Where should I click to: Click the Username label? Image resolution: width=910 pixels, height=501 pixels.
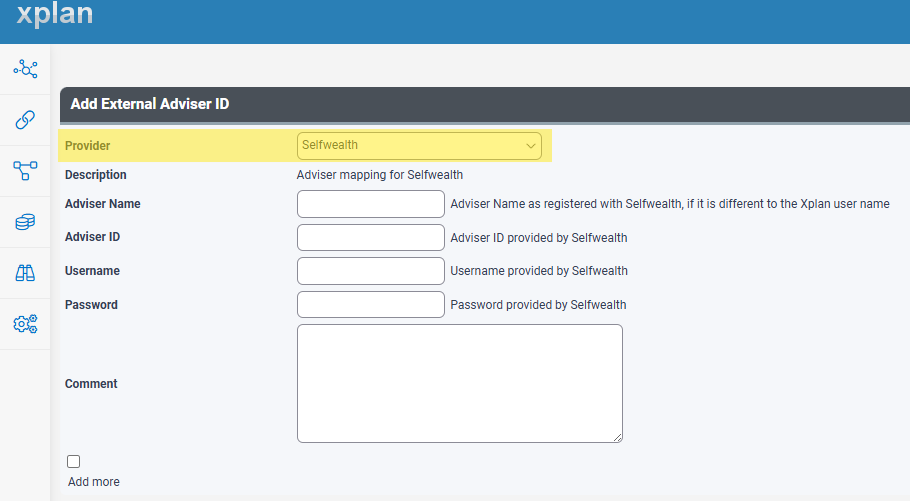(x=92, y=271)
